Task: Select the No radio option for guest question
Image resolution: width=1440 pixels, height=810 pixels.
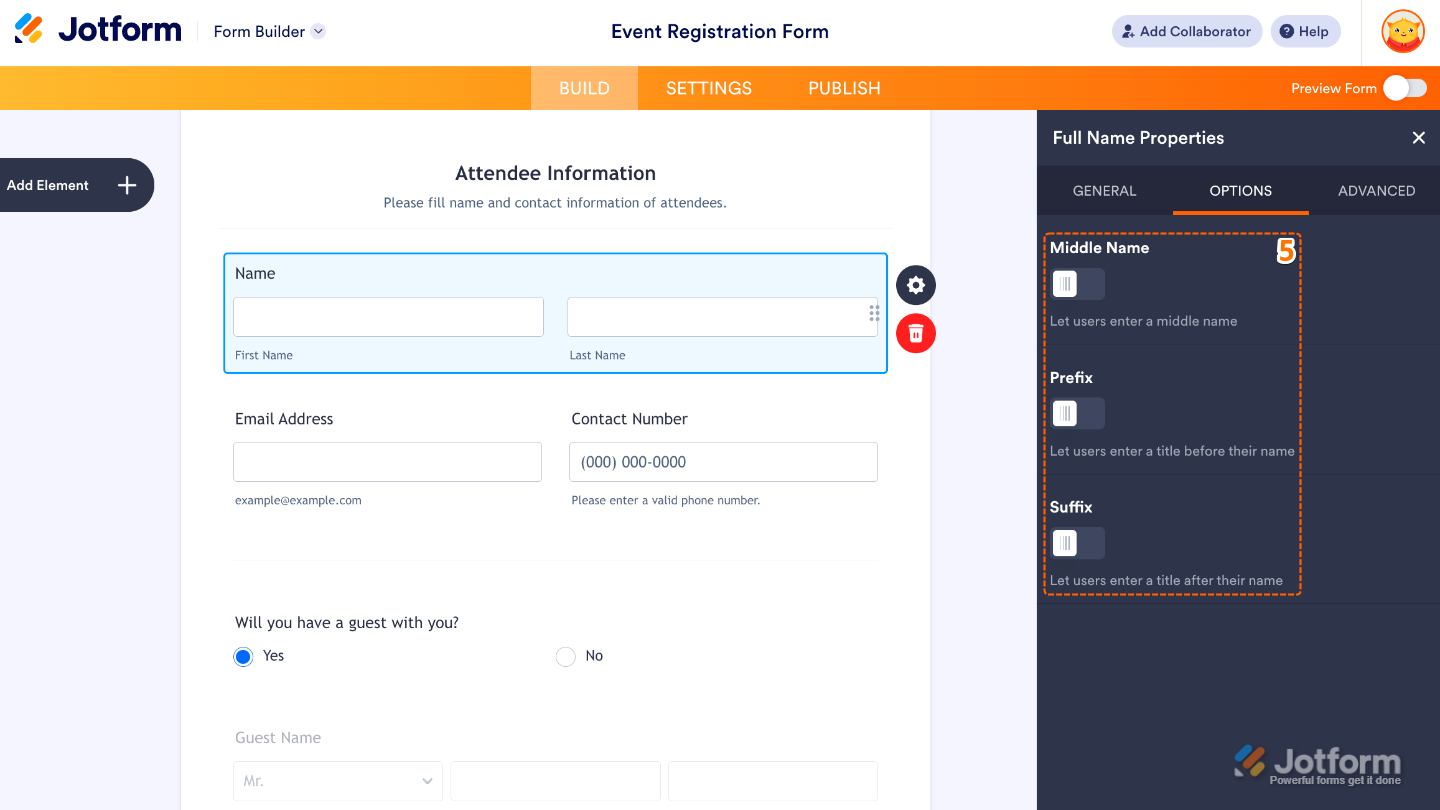Action: [565, 655]
